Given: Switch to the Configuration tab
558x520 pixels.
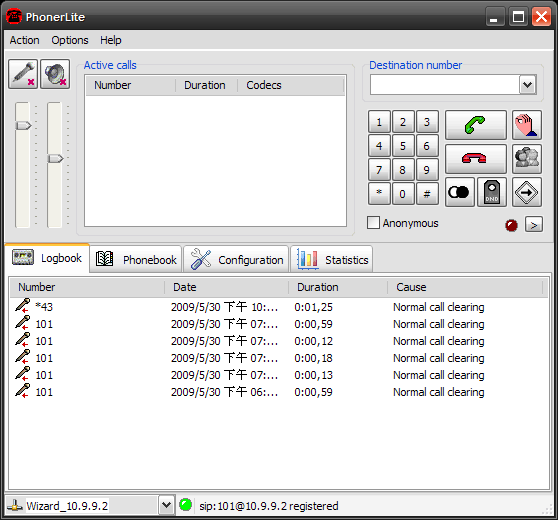Looking at the screenshot, I should coord(236,259).
